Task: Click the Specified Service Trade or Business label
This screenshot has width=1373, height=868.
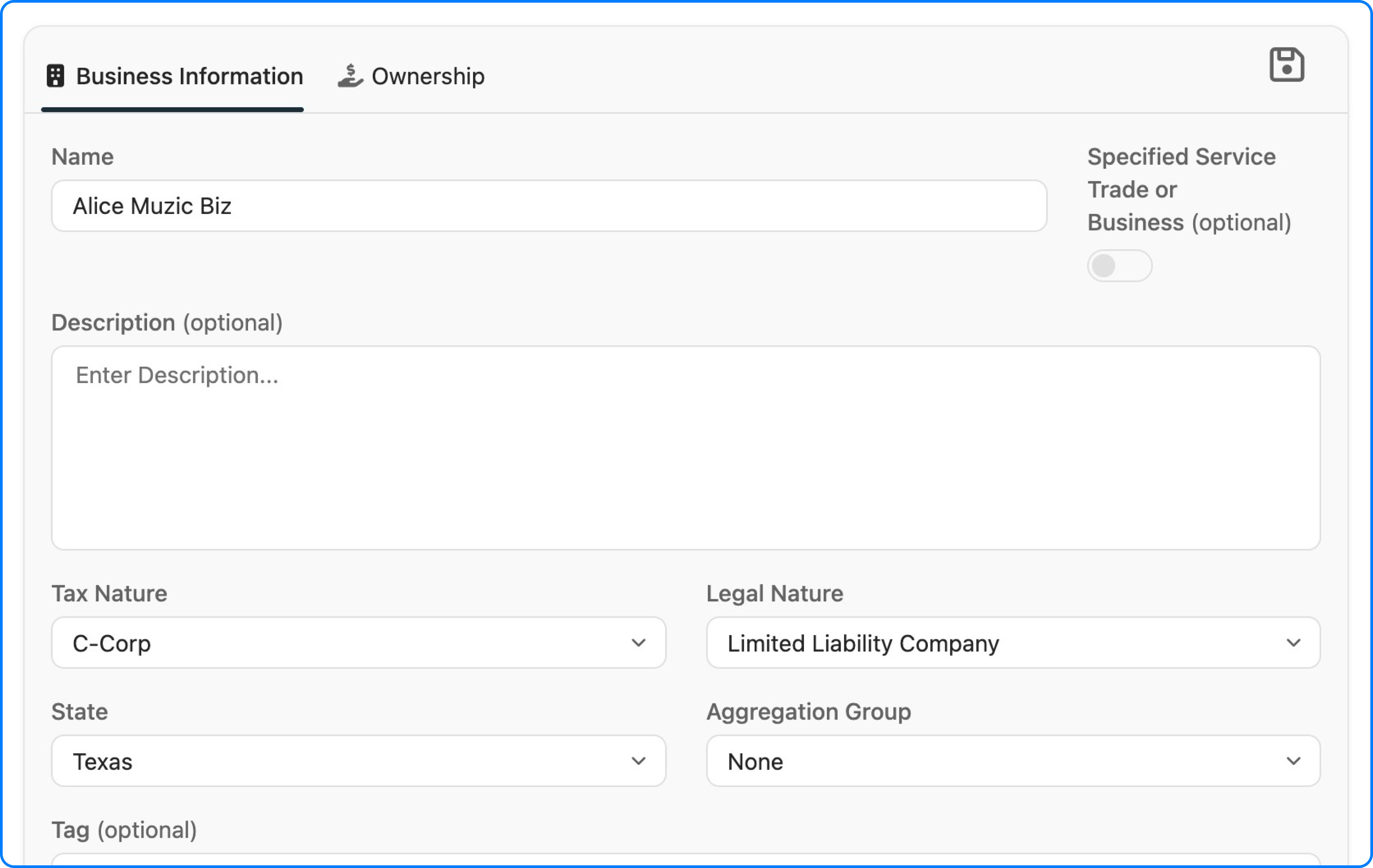Action: pos(1189,190)
